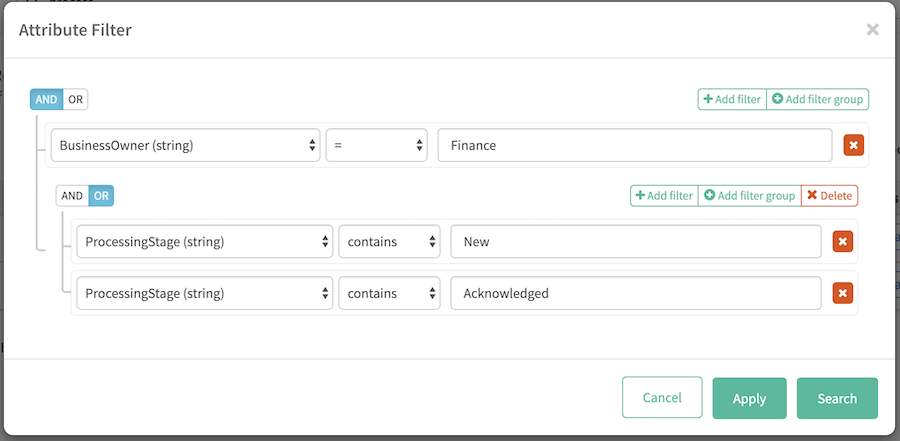Delete the ProcessingStage Acknowledged filter row
Screen dimensions: 900x441
pos(842,293)
